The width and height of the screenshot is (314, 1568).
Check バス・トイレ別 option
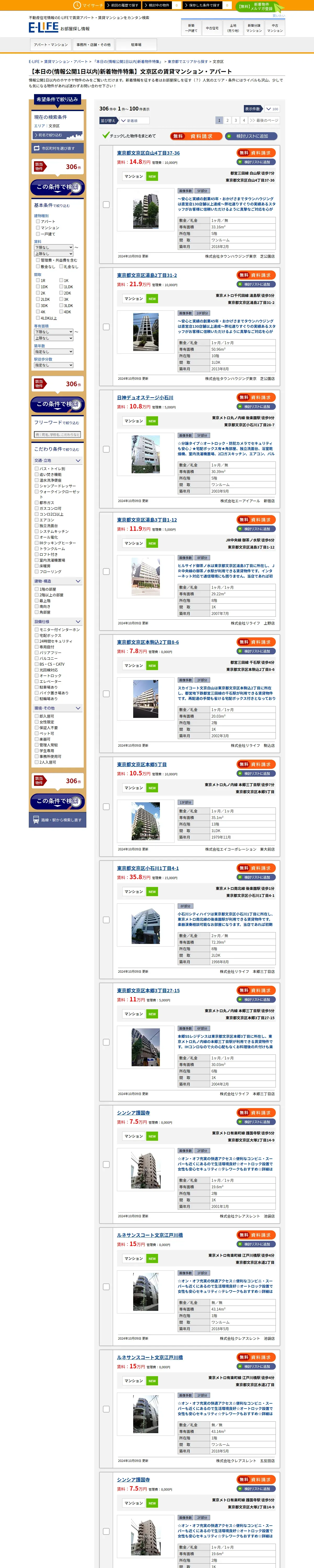click(37, 469)
